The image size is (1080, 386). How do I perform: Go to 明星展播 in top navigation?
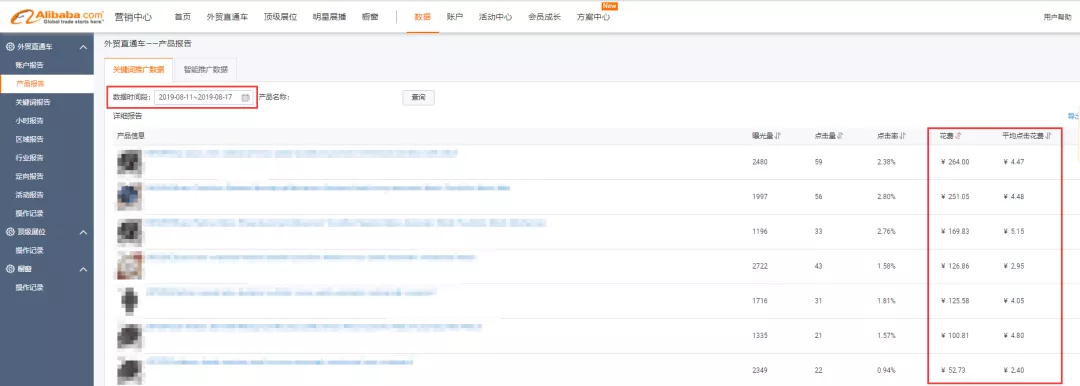329,17
